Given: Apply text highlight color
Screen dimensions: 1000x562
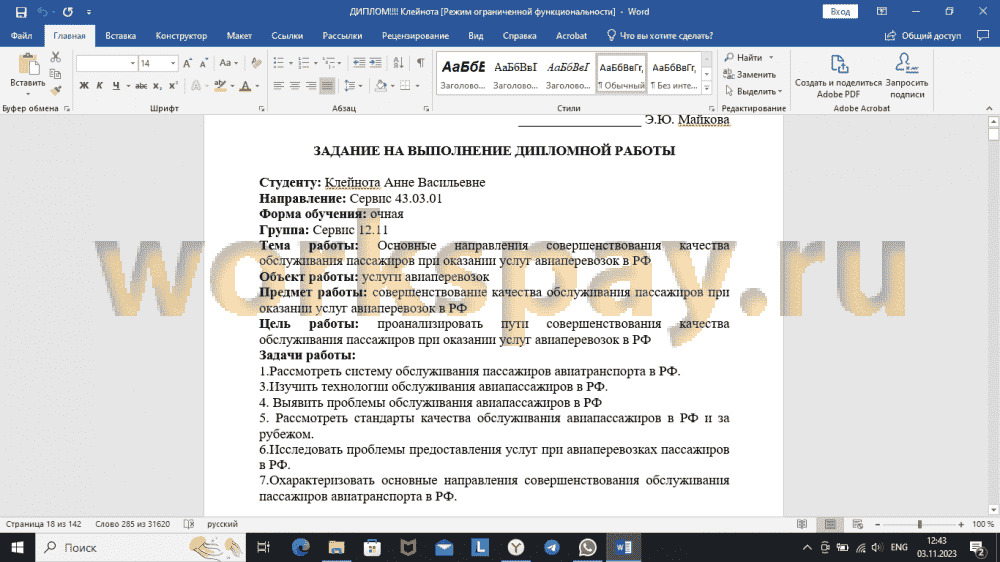Looking at the screenshot, I should [x=220, y=85].
